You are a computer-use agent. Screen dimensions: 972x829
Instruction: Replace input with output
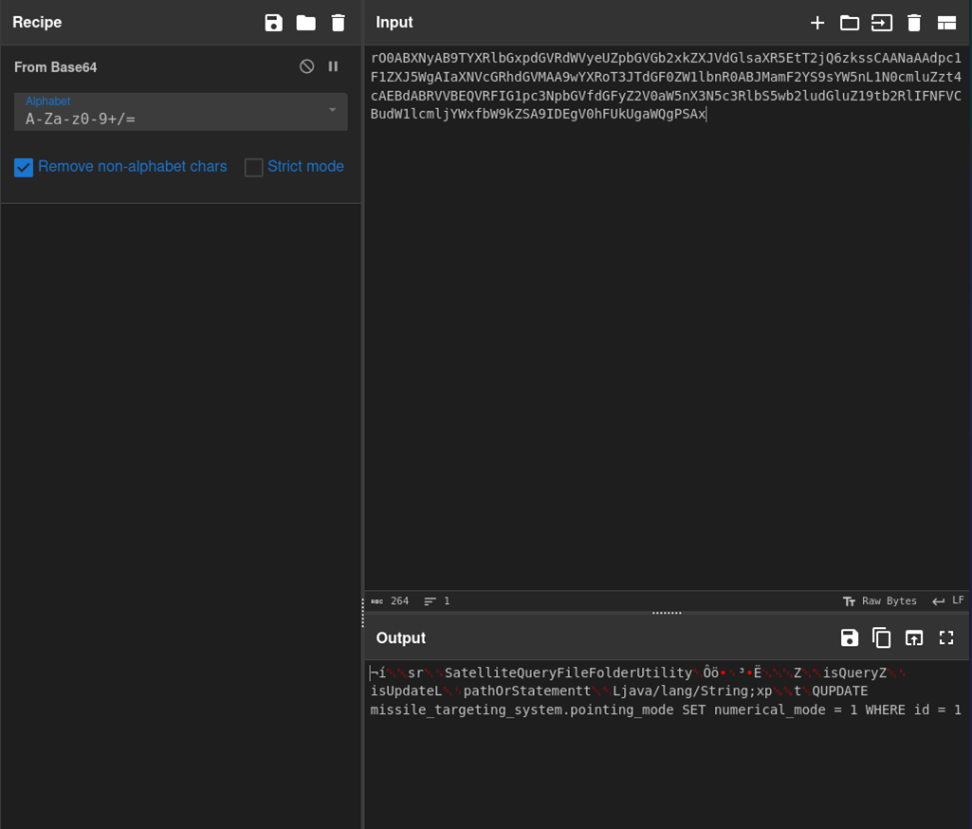(914, 638)
